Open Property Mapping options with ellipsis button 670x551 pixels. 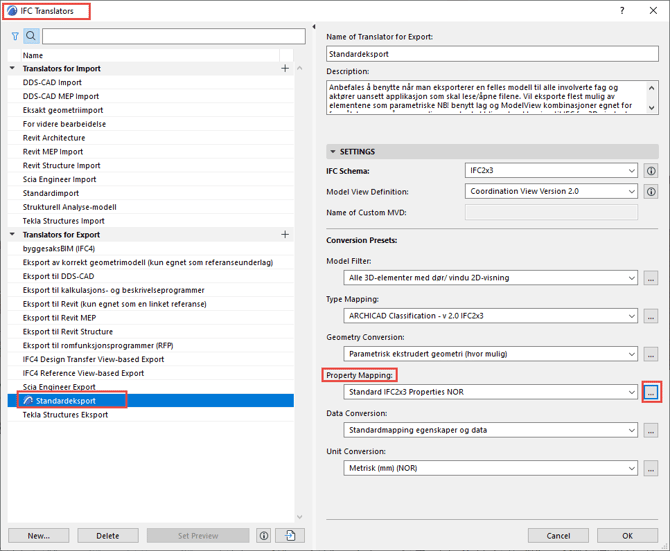coord(651,392)
